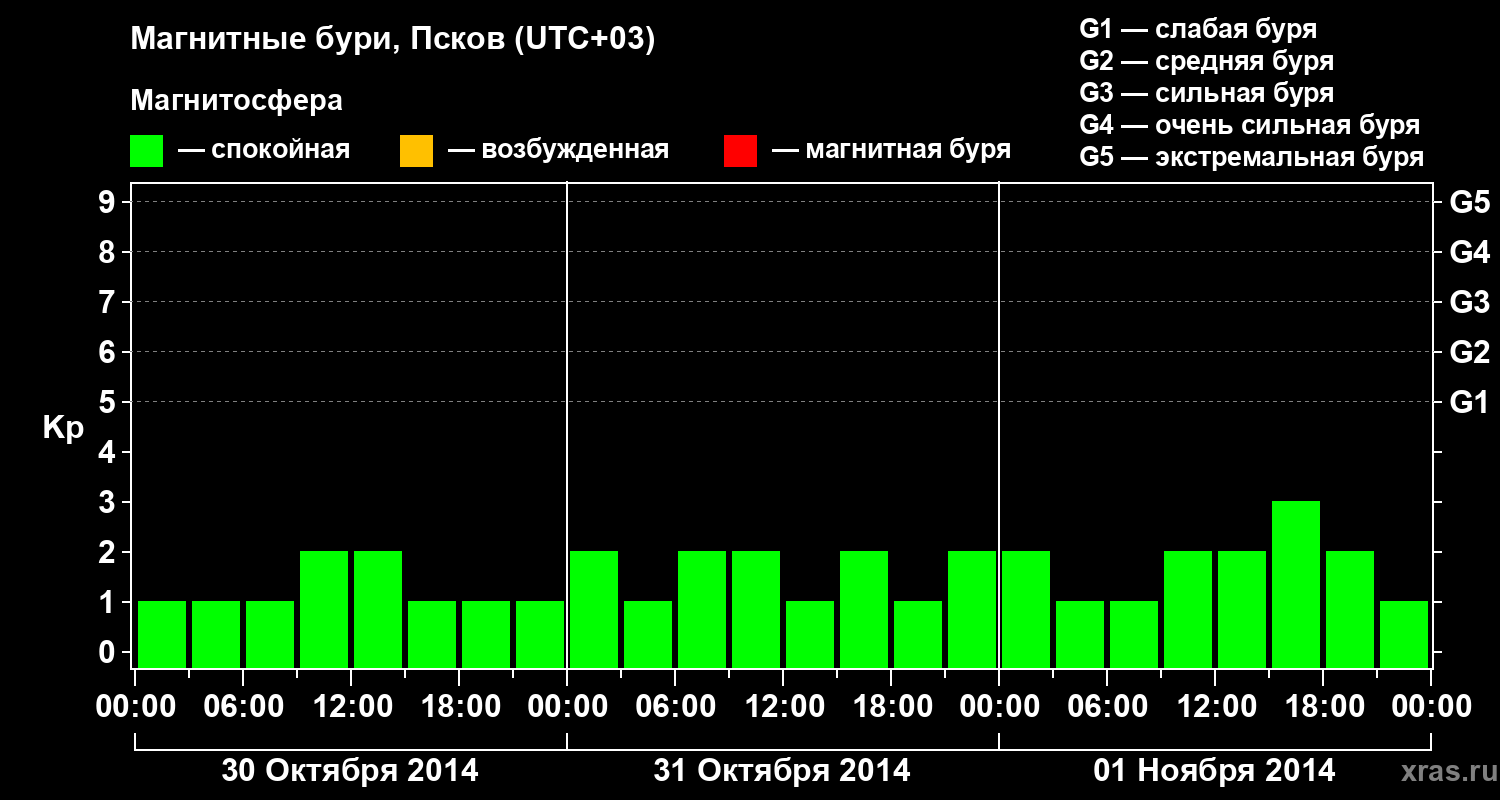Viewport: 1500px width, 800px height.
Task: Click the 'G4' label on the right axis
Action: (1470, 252)
